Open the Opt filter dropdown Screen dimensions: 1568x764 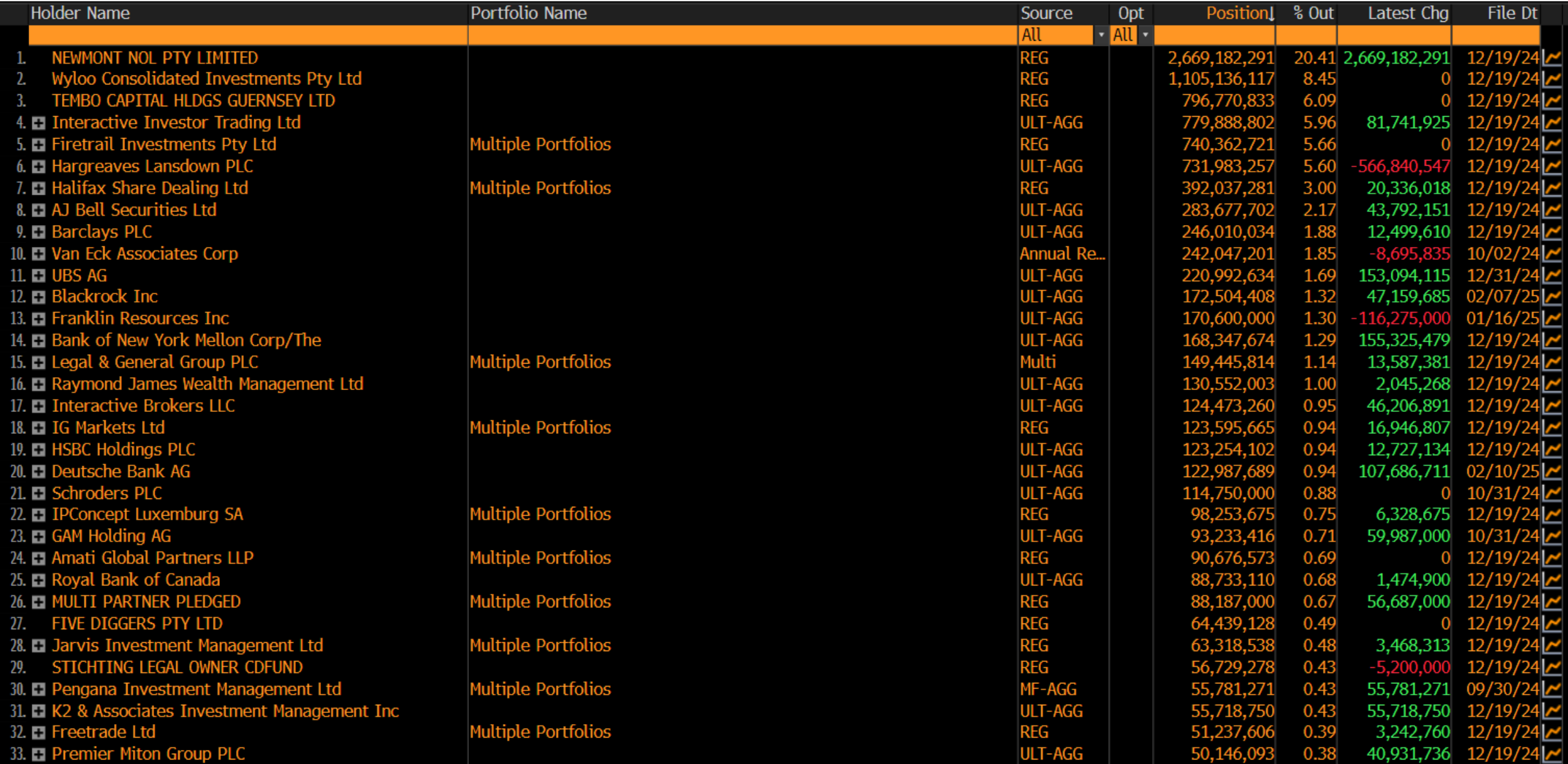pos(1146,35)
